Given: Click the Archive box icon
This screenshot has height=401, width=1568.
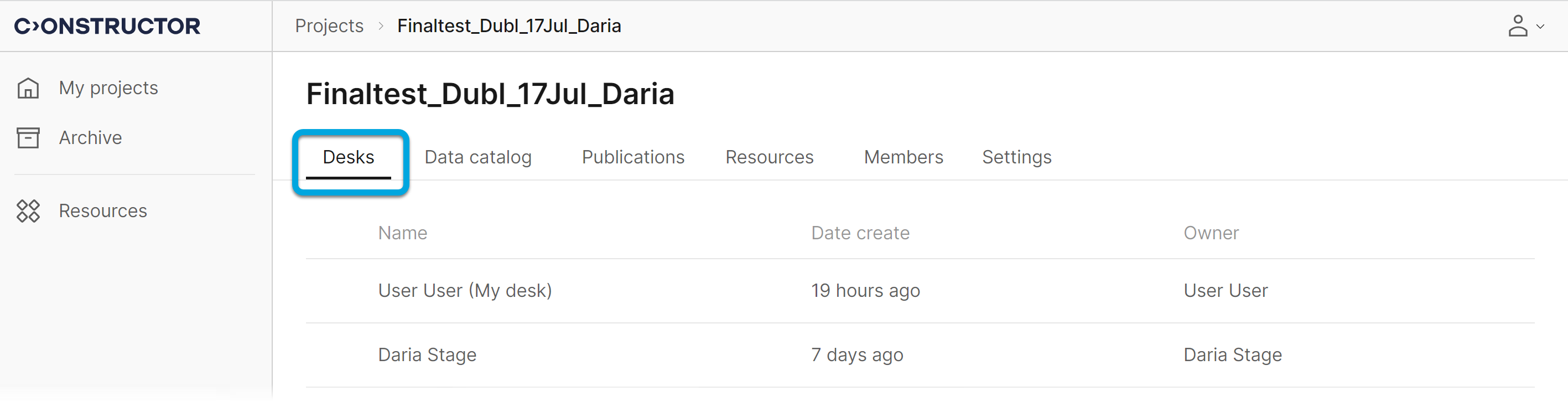Looking at the screenshot, I should (28, 138).
